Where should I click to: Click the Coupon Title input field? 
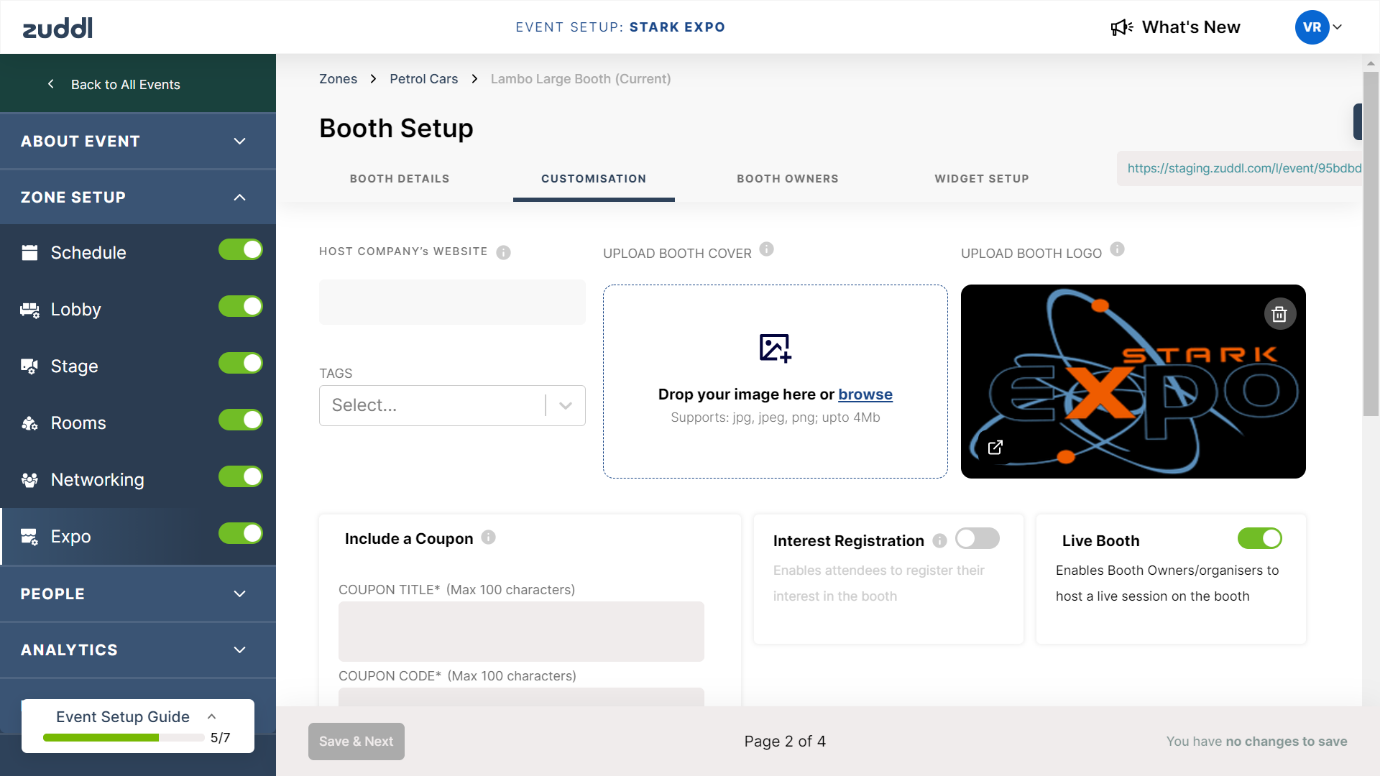click(x=521, y=631)
